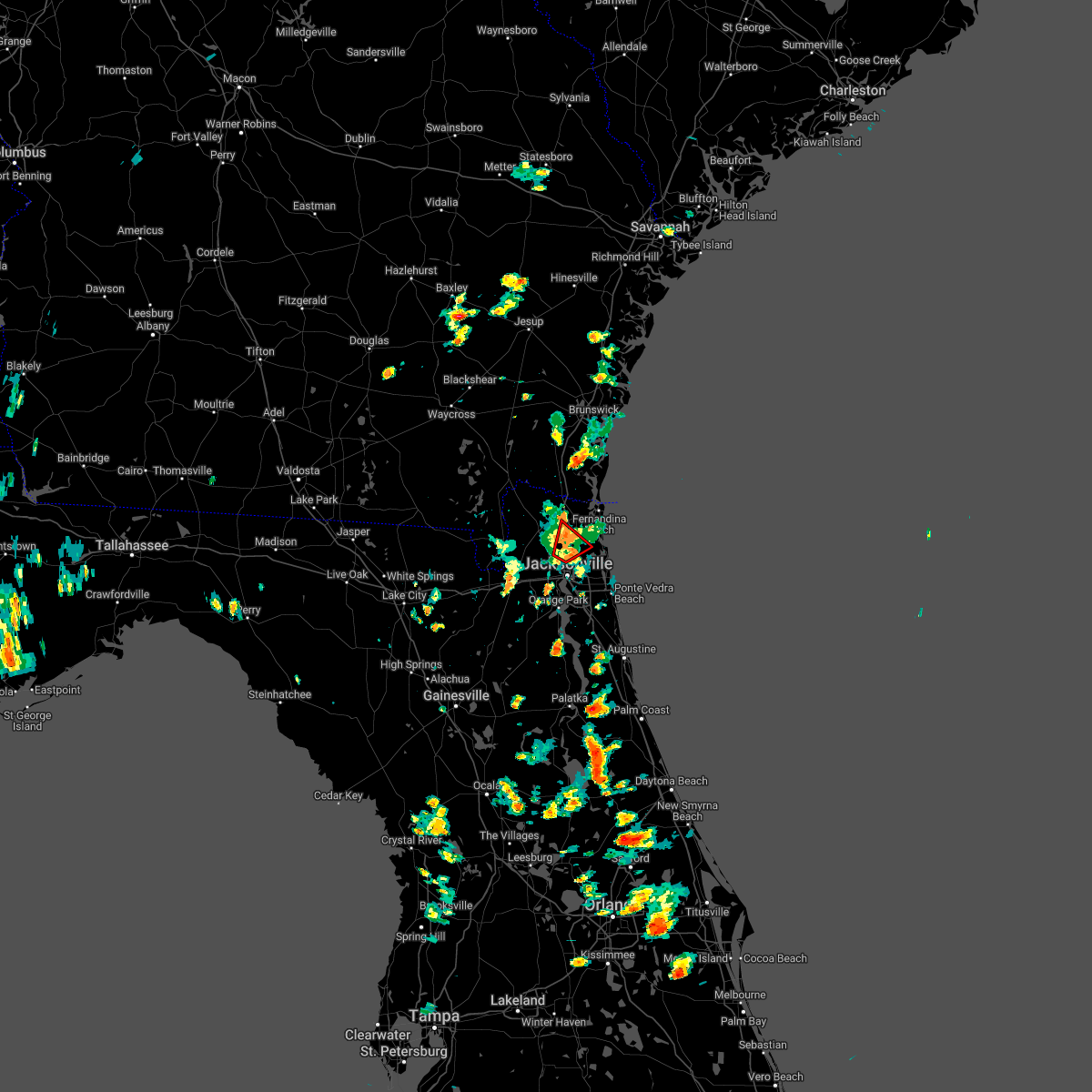Click the Lakeland city label
Image resolution: width=1092 pixels, height=1092 pixels.
pos(517,998)
